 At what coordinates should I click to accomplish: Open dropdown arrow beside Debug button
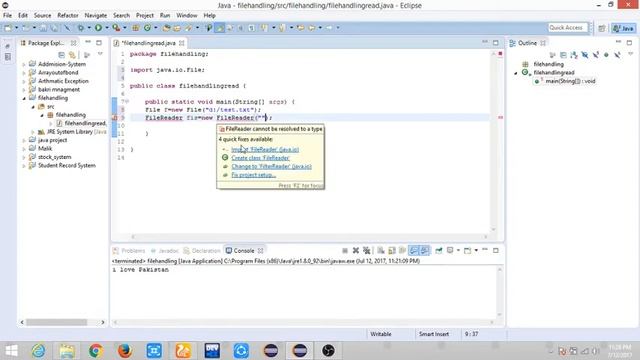click(x=89, y=28)
